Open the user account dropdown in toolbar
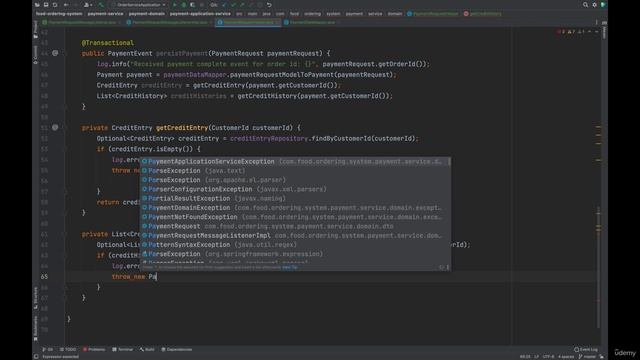 (88, 5)
